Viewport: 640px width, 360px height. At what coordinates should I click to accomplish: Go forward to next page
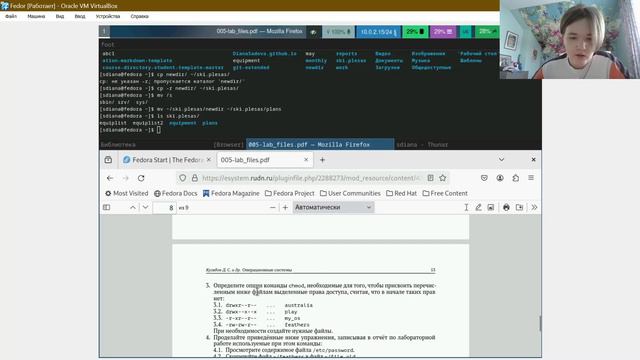[x=125, y=178]
